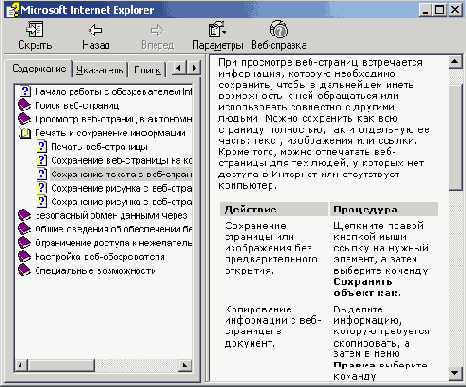
Task: Switch to the Содержание tab
Action: coord(39,69)
